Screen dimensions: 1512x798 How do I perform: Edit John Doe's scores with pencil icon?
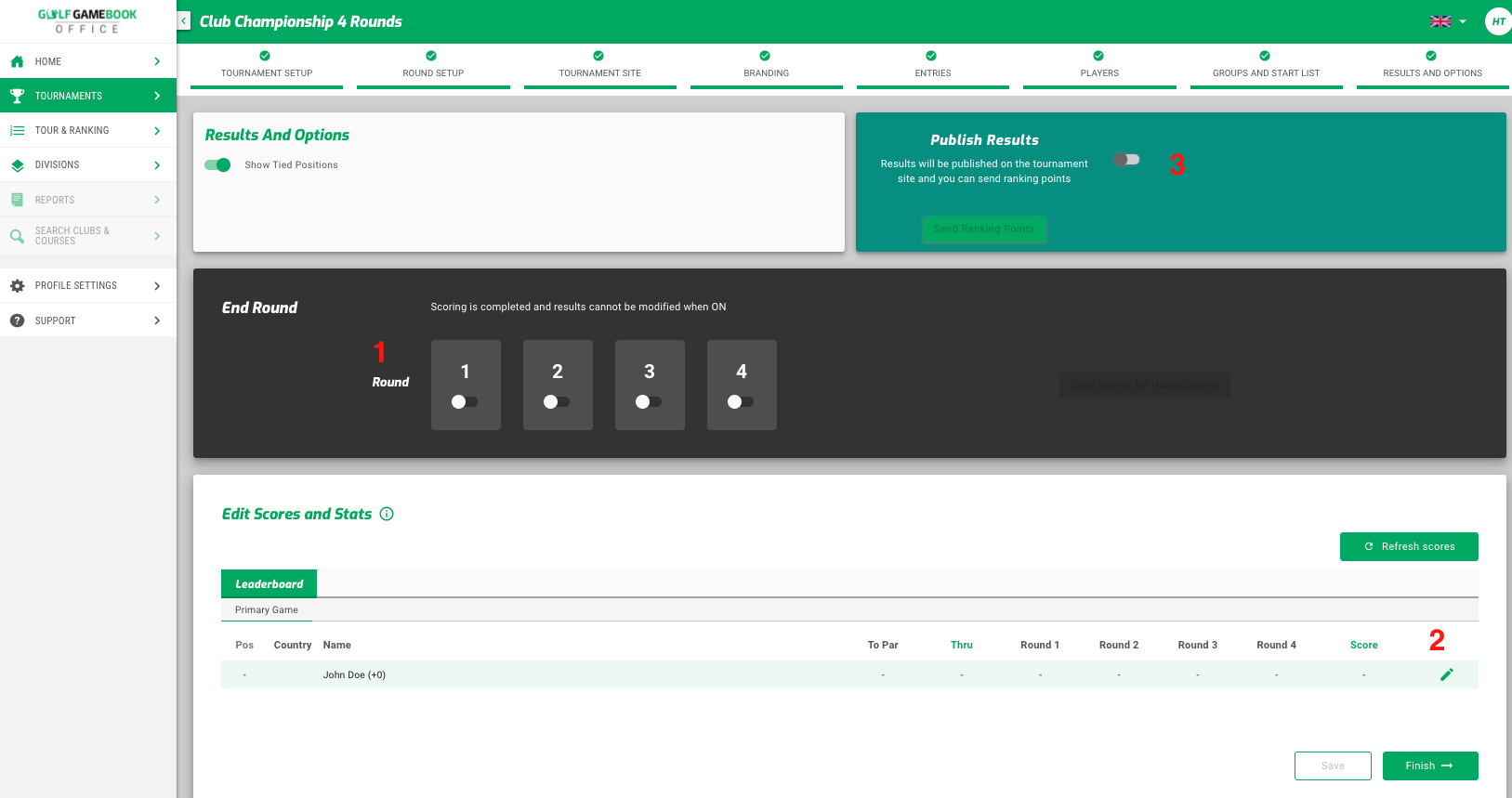pos(1446,674)
